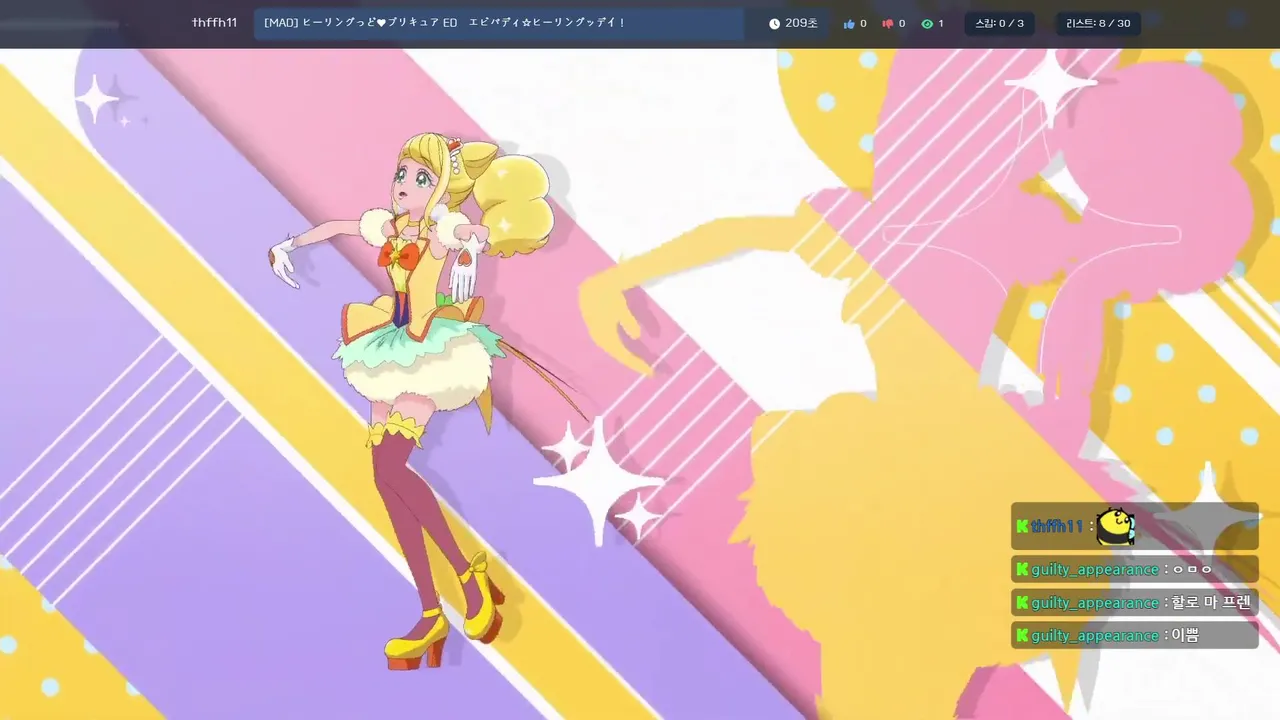Viewport: 1280px width, 720px height.
Task: Click the thumbs-up like icon
Action: (849, 23)
